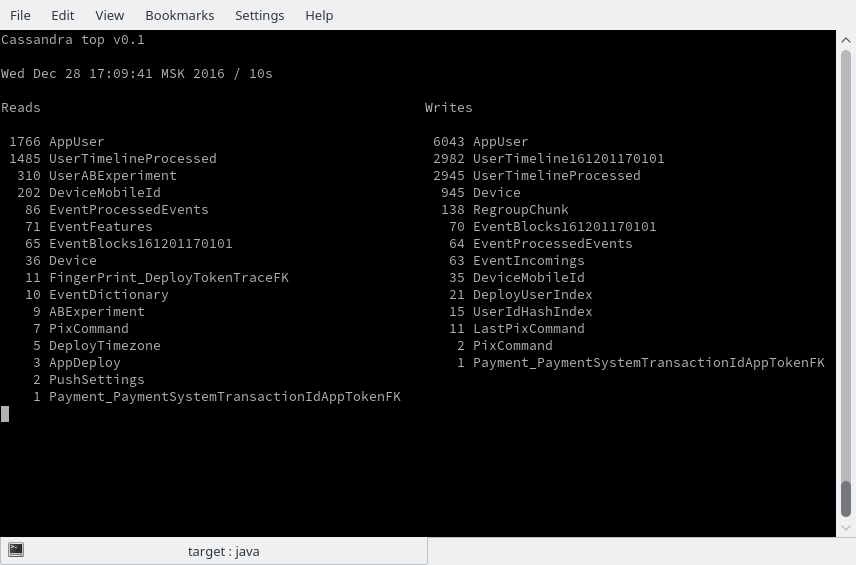Viewport: 856px width, 565px height.
Task: Click the 'Cassandra top v0.1' title line
Action: point(73,40)
